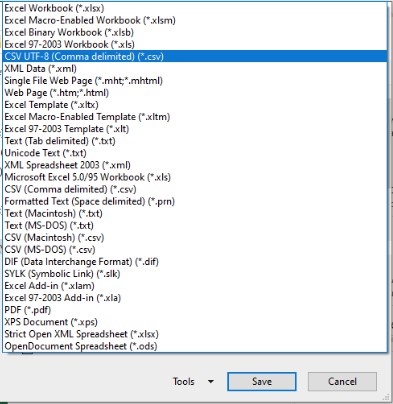Open the Tools dropdown arrow
Image resolution: width=393 pixels, height=404 pixels.
coord(211,381)
